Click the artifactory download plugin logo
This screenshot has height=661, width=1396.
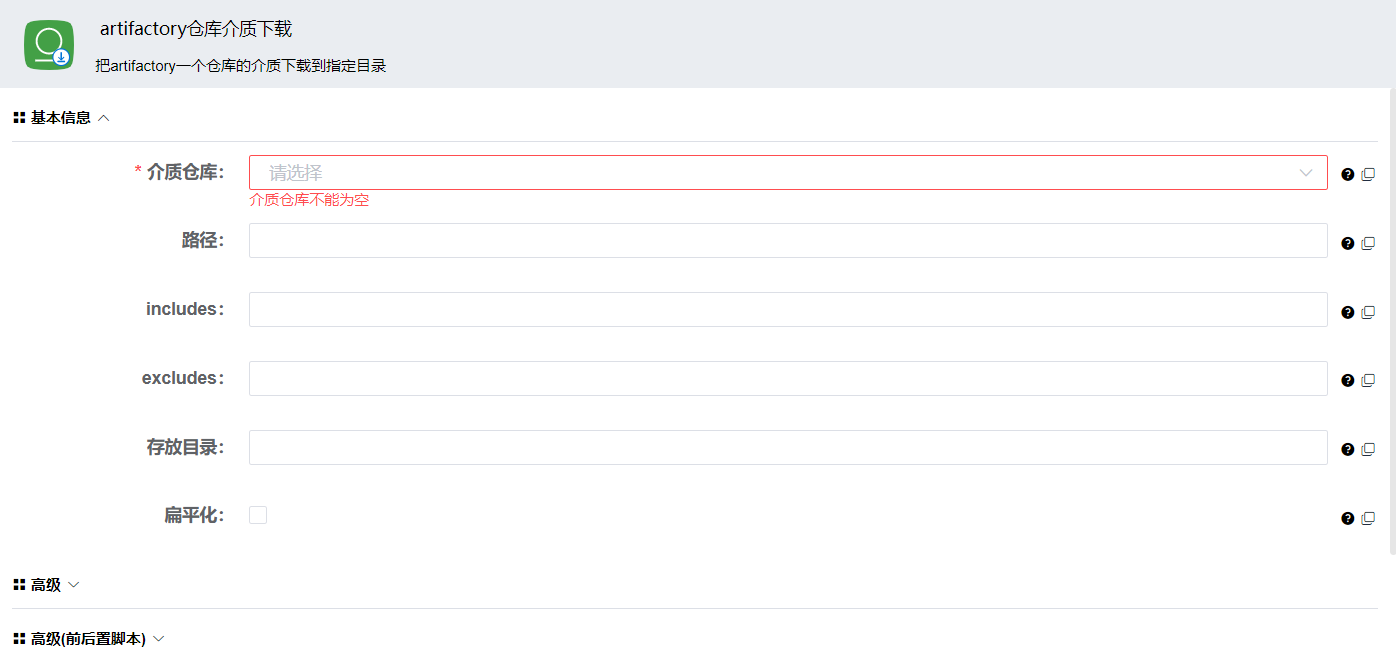(49, 45)
